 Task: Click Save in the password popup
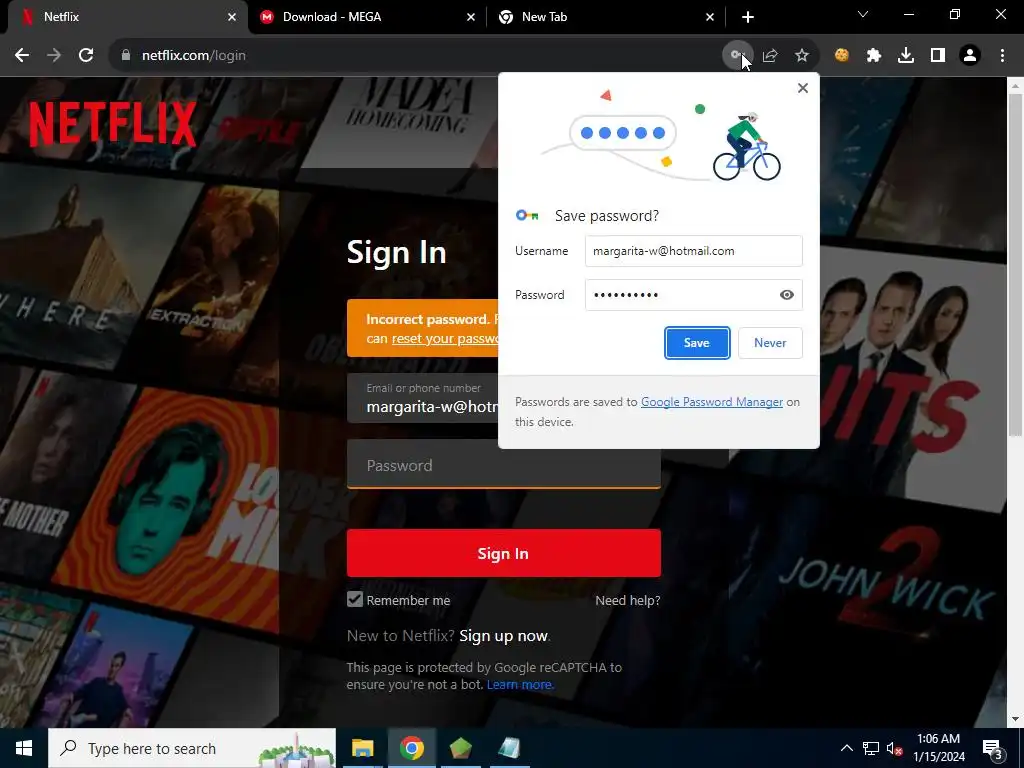tap(697, 343)
